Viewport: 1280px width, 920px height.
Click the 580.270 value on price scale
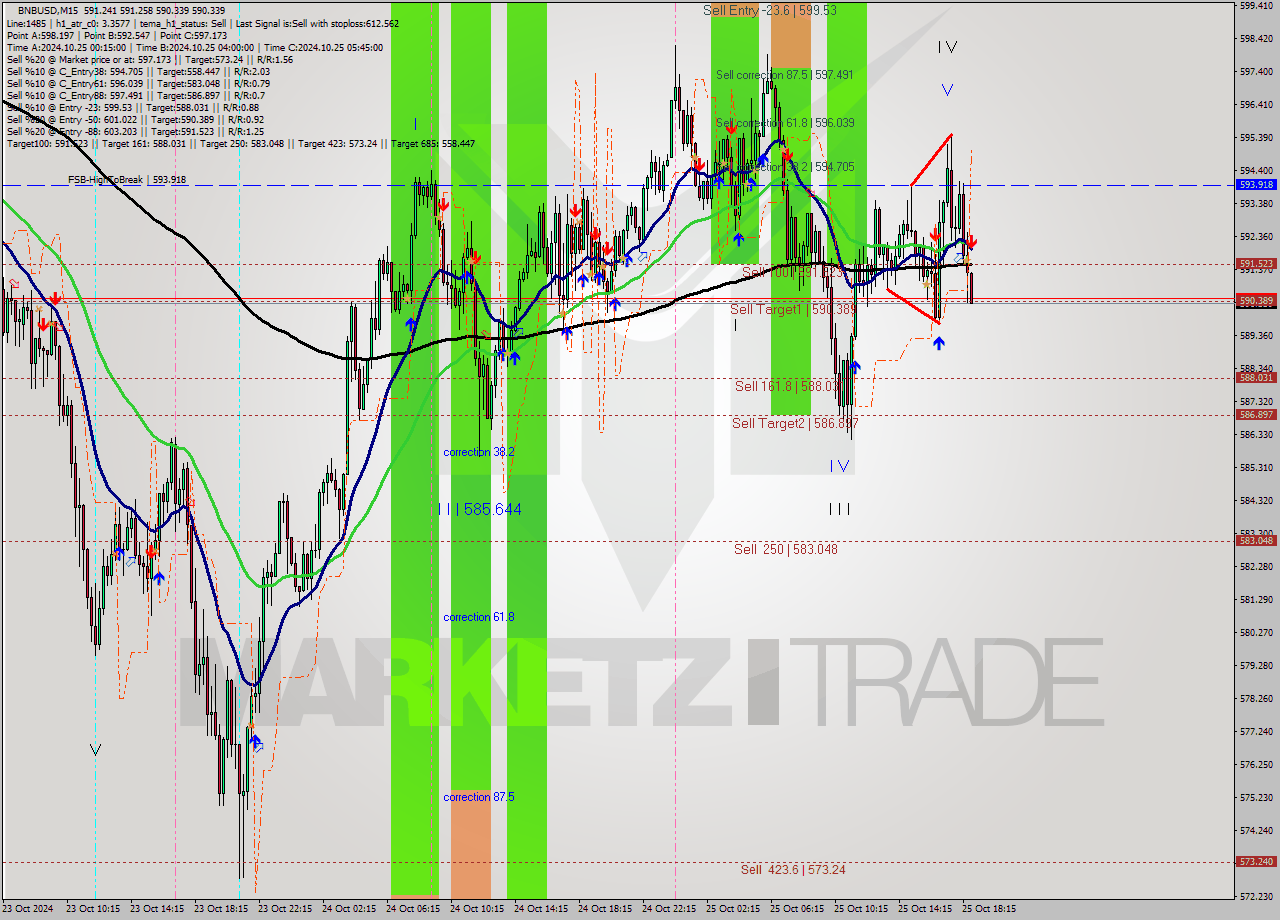coord(1256,632)
